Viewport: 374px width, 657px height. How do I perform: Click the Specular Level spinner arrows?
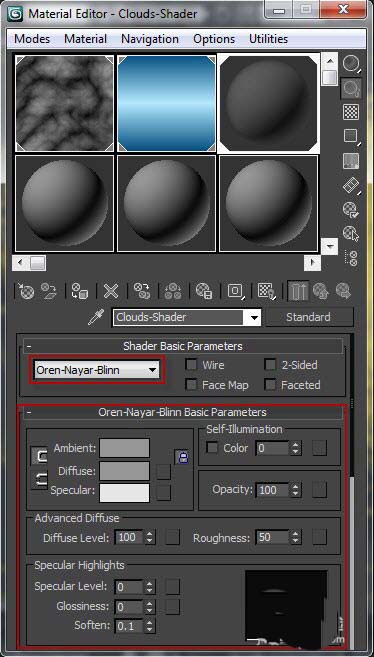coord(150,587)
